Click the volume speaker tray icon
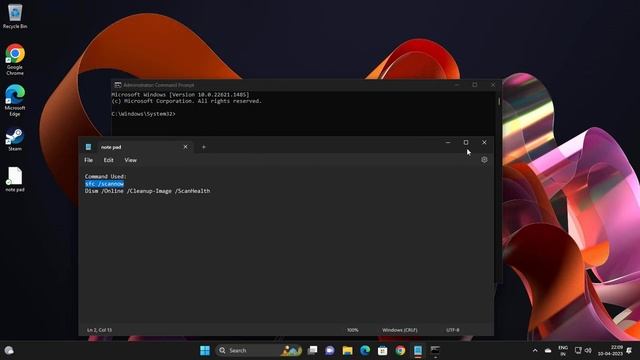This screenshot has height=360, width=640. 588,350
